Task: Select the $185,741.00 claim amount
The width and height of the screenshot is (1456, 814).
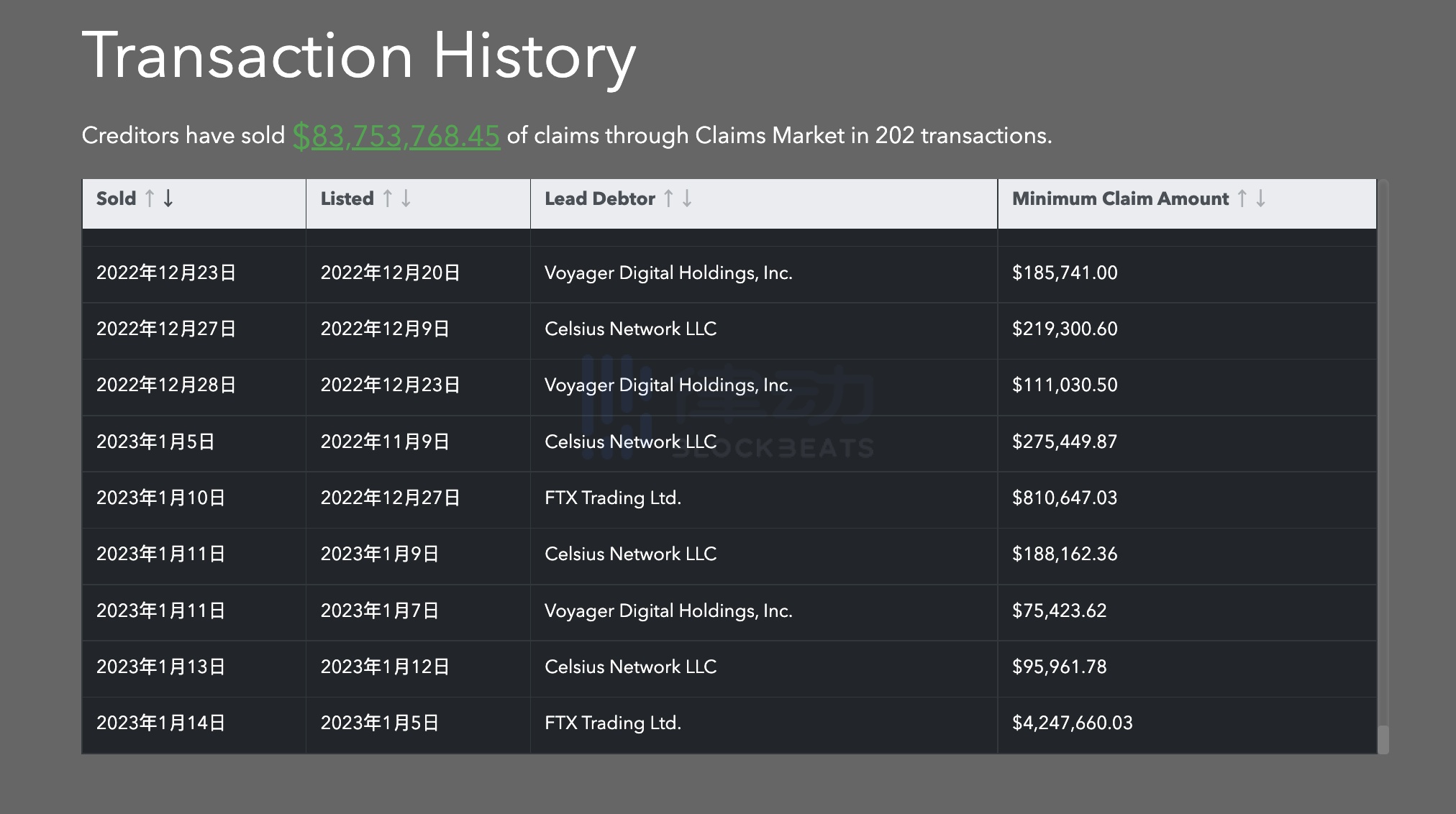Action: click(x=1065, y=273)
